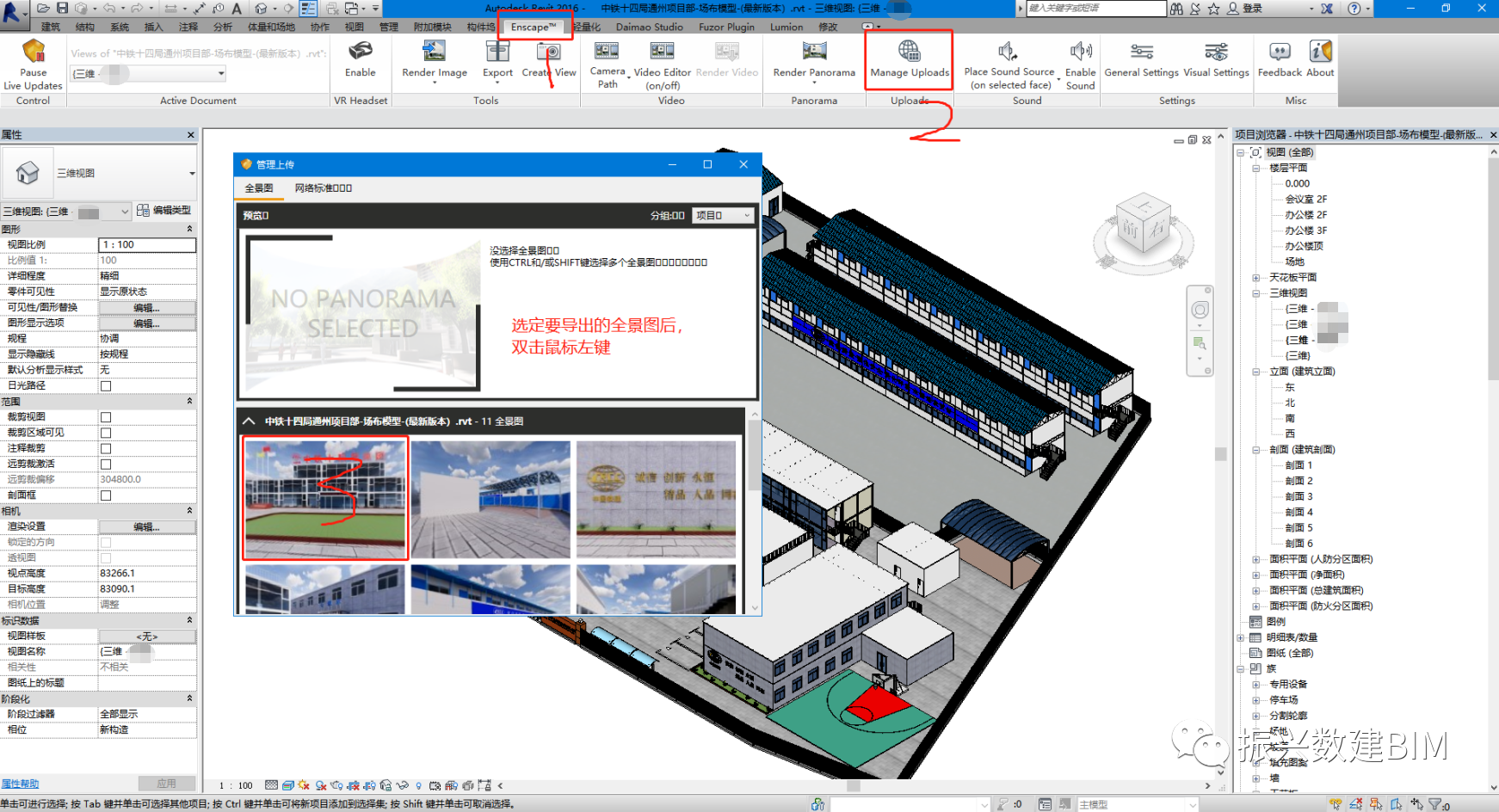Click the help question mark icon
The image size is (1499, 812).
1354,9
